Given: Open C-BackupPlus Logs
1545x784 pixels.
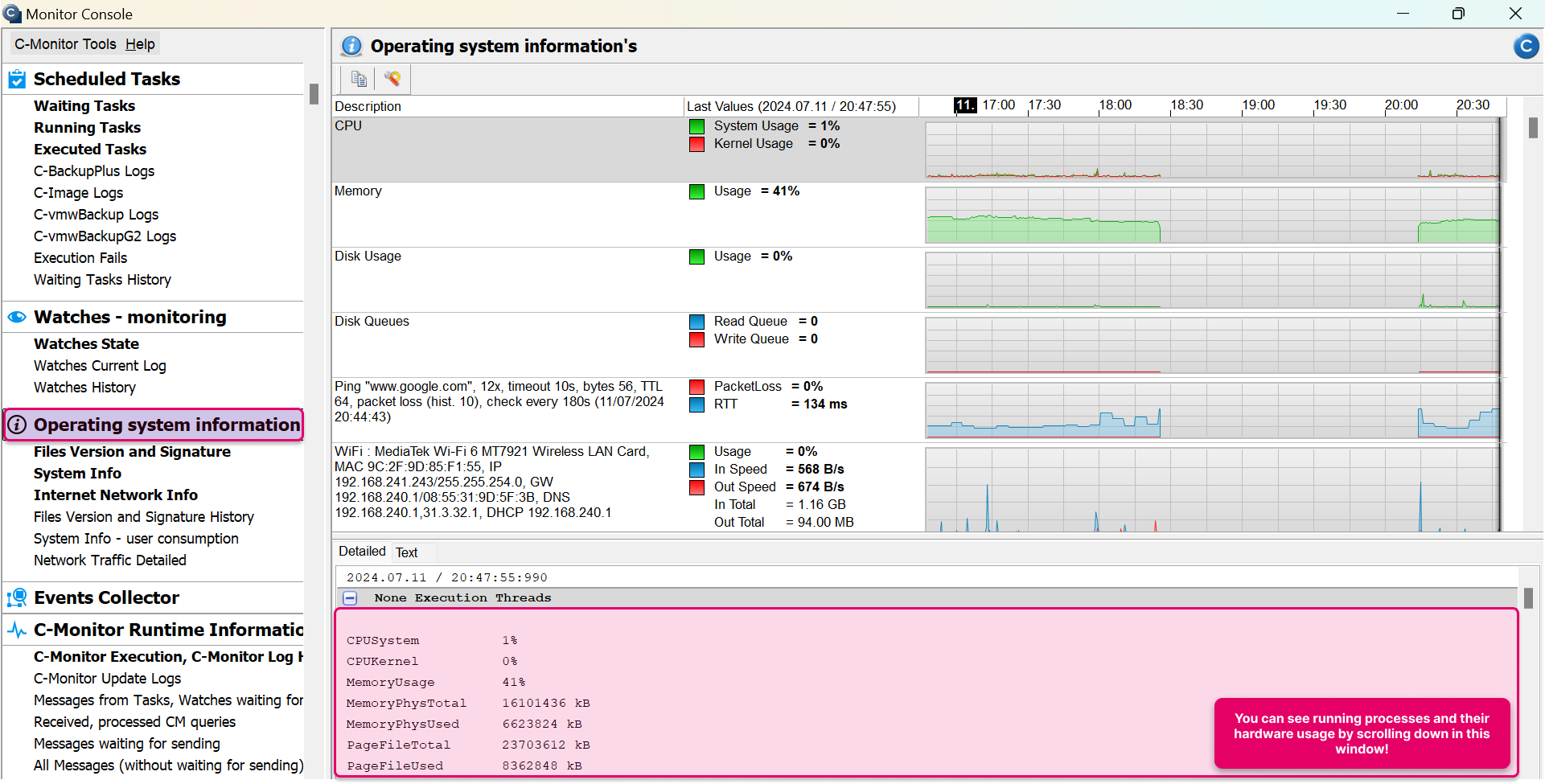Looking at the screenshot, I should point(94,171).
